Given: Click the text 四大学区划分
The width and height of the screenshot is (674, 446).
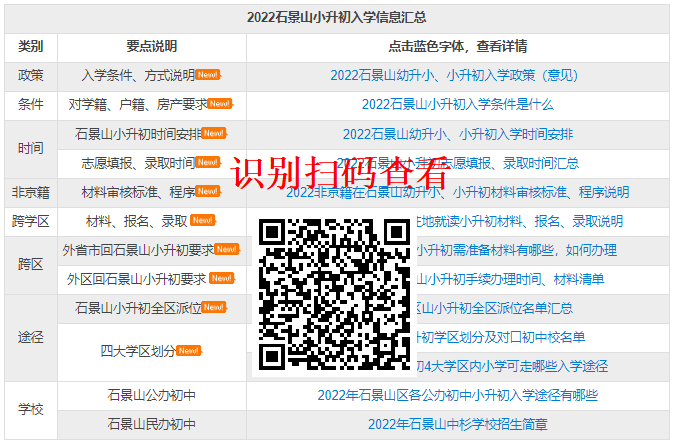Looking at the screenshot, I should click(x=138, y=351).
